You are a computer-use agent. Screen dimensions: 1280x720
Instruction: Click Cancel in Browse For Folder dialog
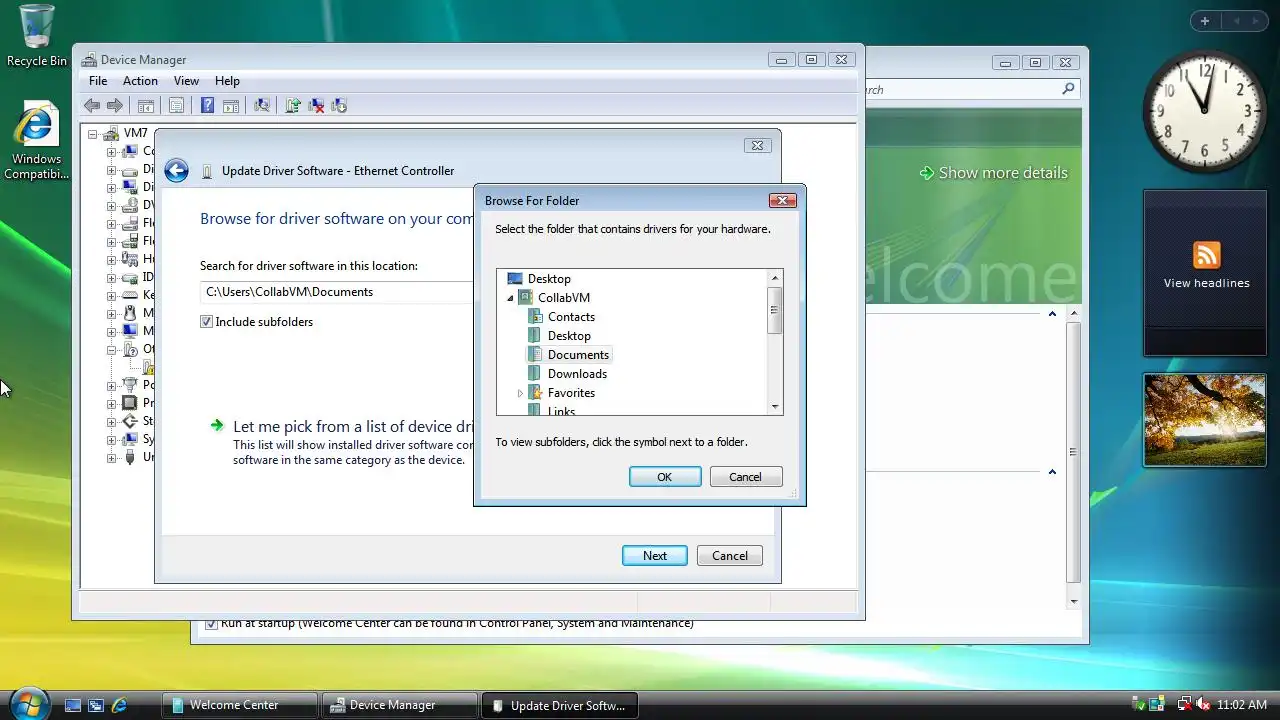746,477
